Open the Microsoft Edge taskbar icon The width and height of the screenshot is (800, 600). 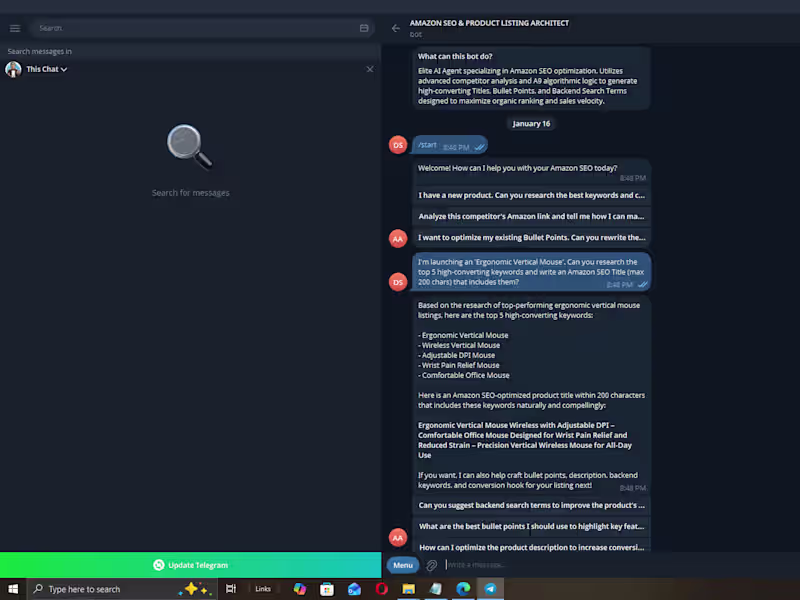463,589
